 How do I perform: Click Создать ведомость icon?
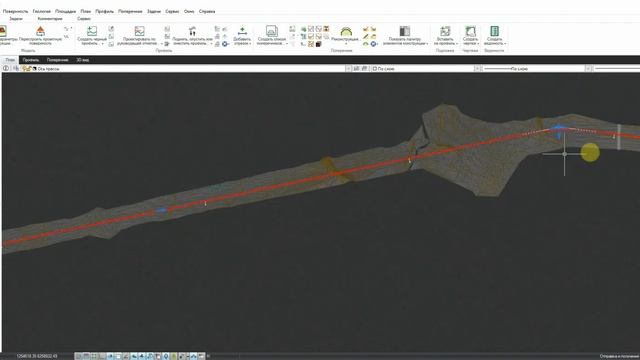pyautogui.click(x=494, y=31)
